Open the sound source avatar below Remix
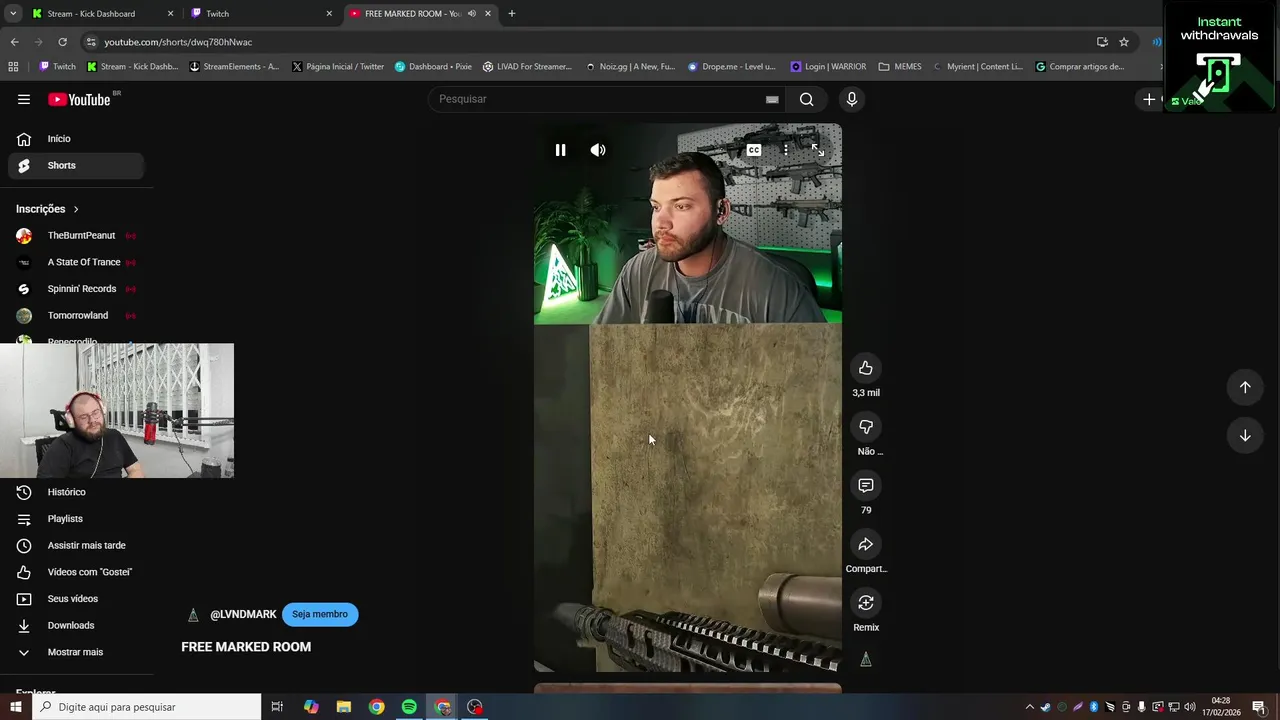Screen dimensions: 1280x720 click(866, 659)
